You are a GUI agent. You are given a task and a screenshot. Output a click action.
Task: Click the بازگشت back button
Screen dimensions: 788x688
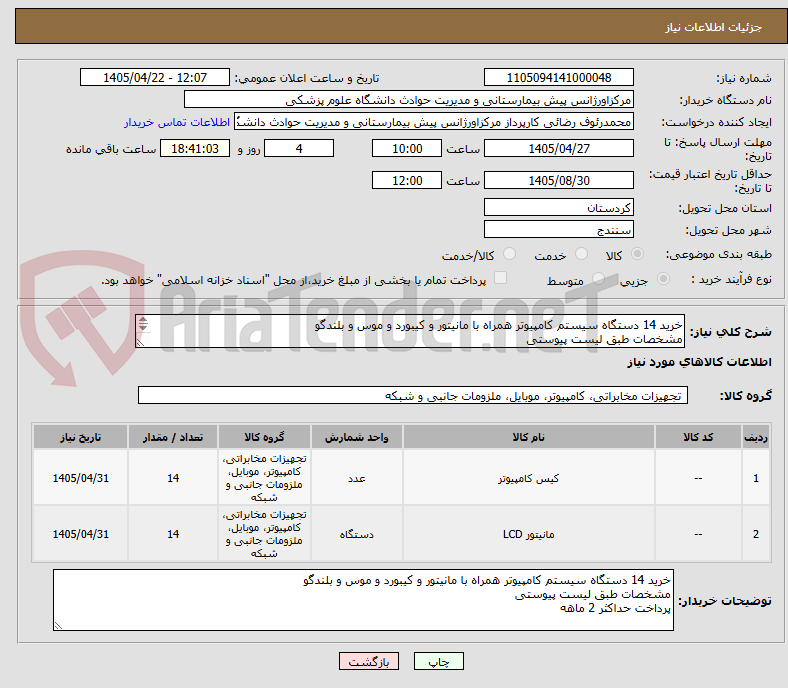pyautogui.click(x=369, y=661)
